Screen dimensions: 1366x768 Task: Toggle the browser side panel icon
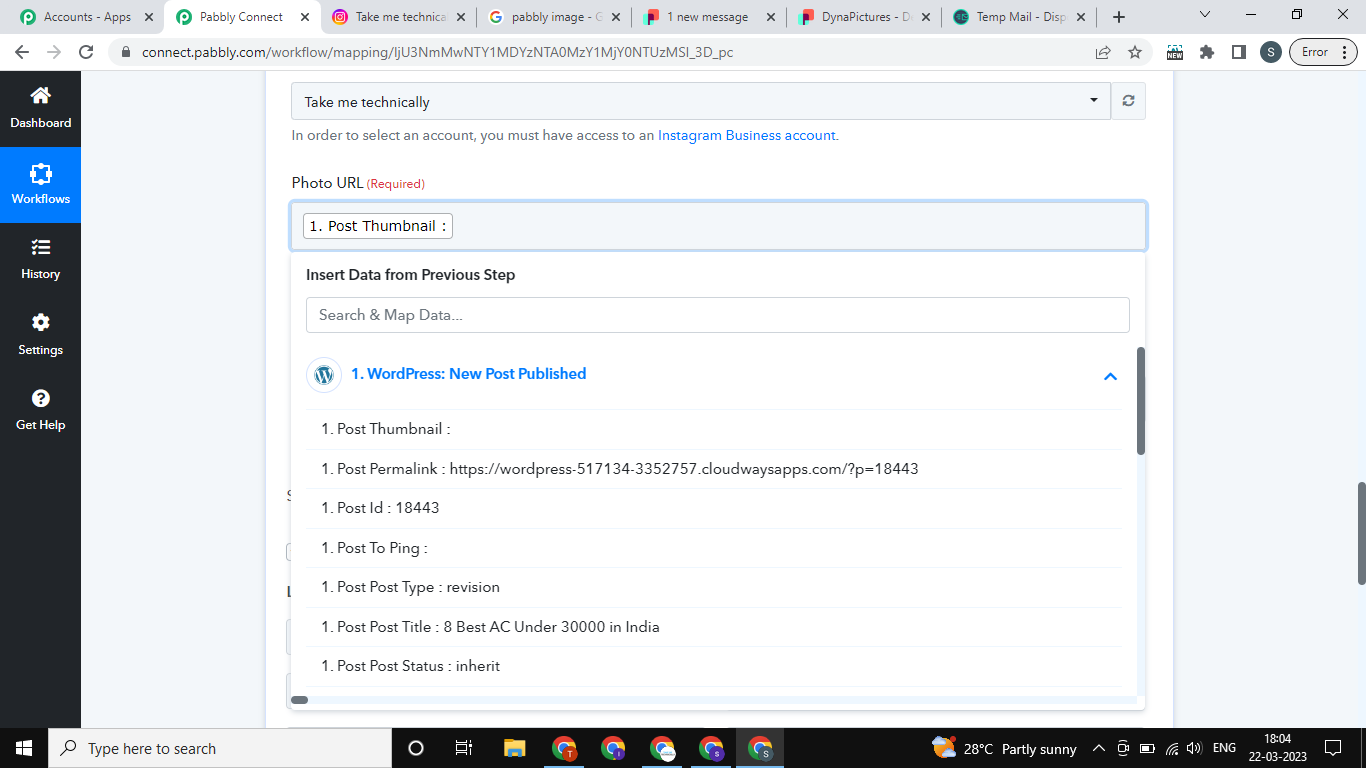[1239, 52]
